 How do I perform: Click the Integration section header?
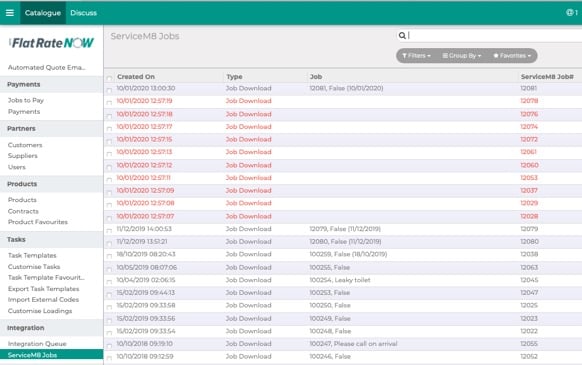26,328
